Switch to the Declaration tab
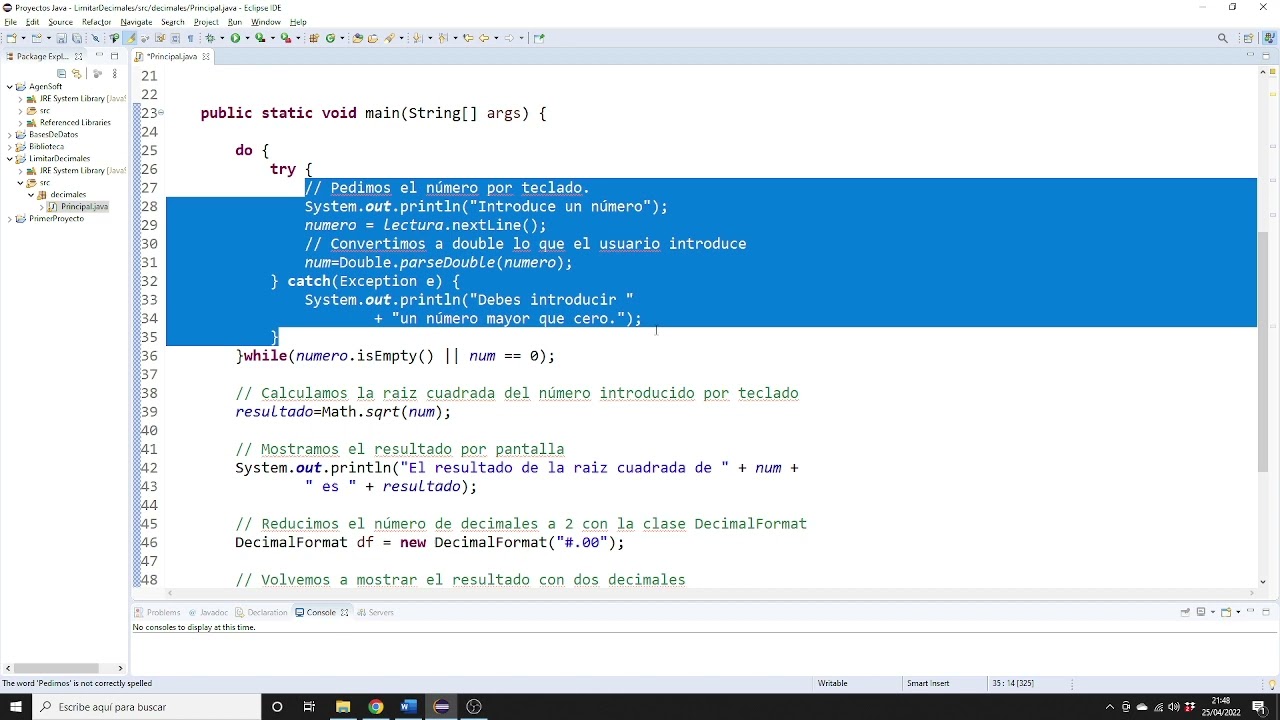 coord(262,612)
